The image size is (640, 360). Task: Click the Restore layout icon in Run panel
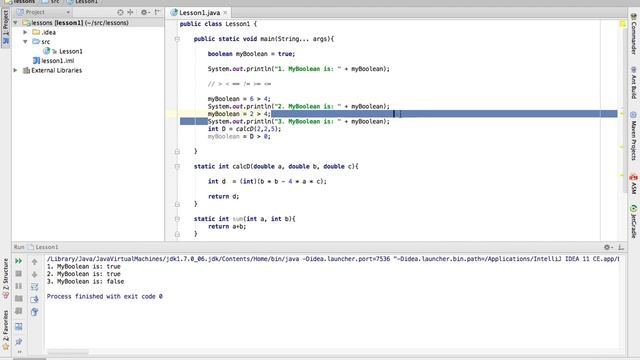tap(18, 327)
